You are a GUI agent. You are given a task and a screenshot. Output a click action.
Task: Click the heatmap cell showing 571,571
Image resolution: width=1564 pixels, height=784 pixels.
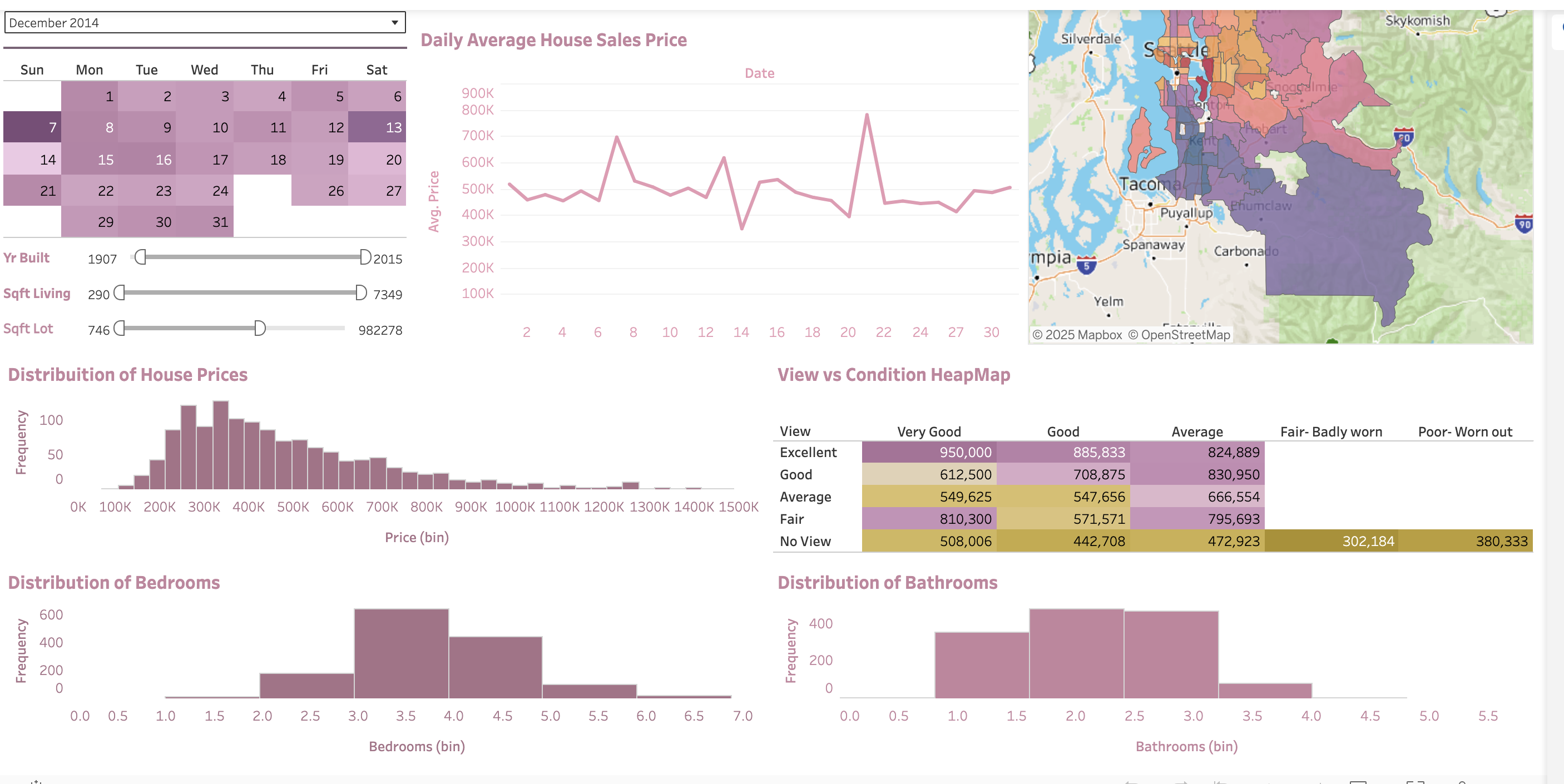click(x=1063, y=519)
